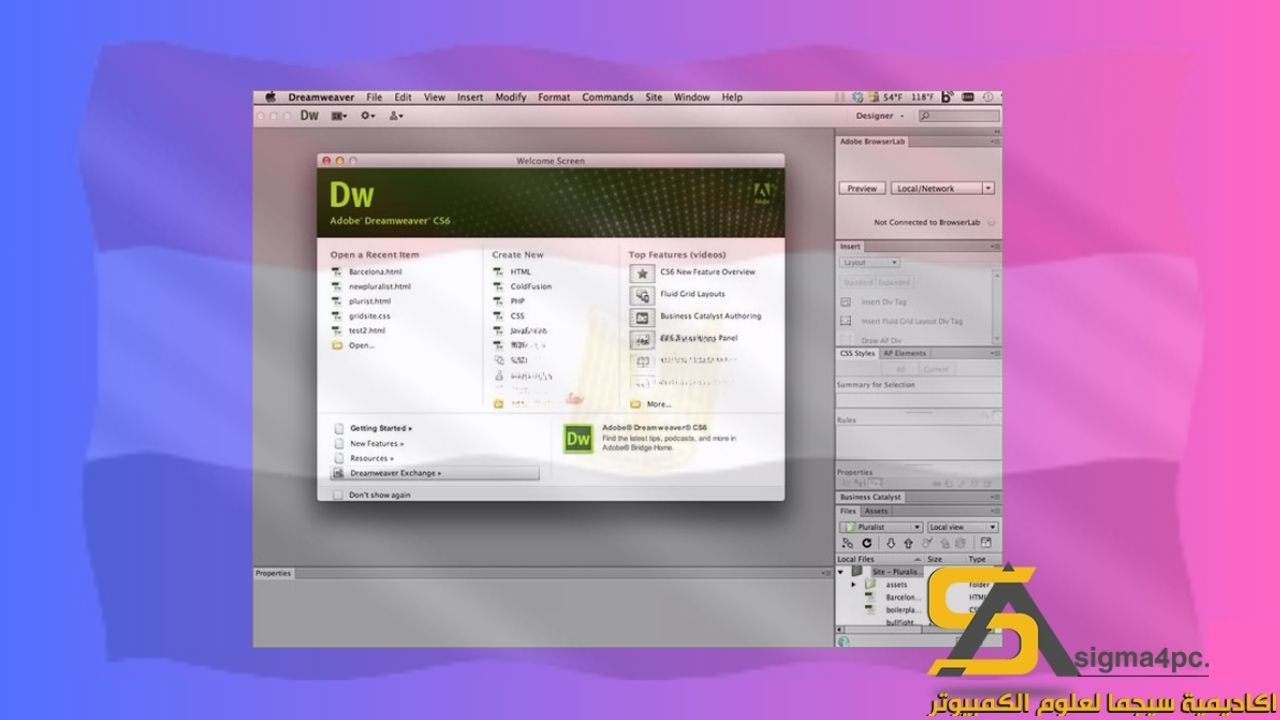Viewport: 1280px width, 720px height.
Task: Open the Site menu icon in the toolbar
Action: [396, 116]
